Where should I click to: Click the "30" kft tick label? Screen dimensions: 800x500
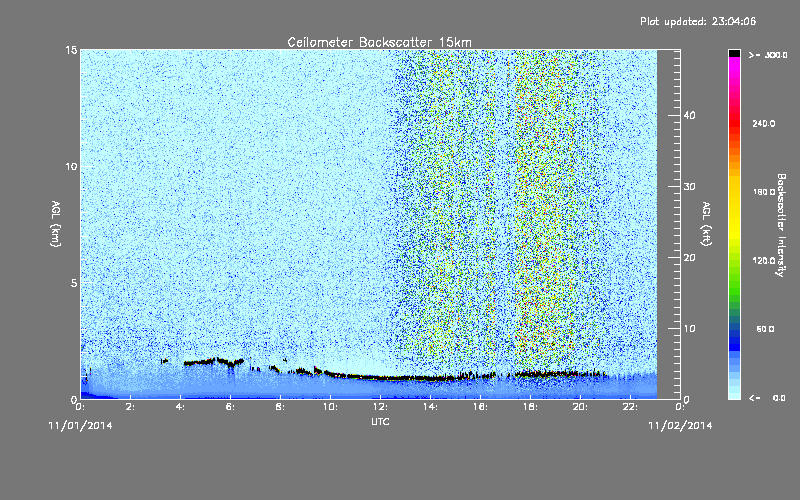(689, 186)
